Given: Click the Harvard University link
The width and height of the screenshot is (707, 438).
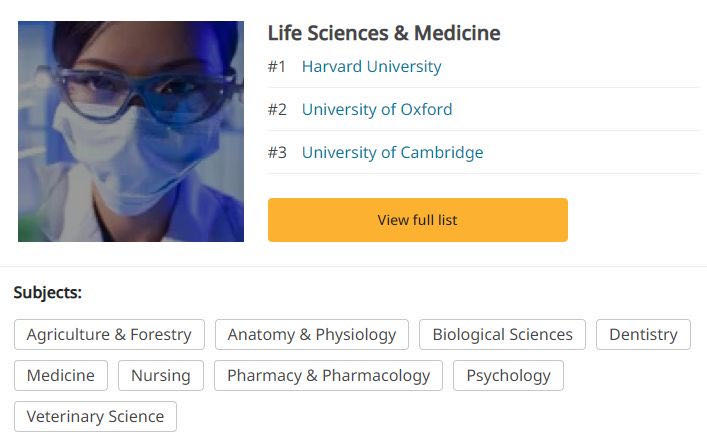Looking at the screenshot, I should click(x=371, y=67).
